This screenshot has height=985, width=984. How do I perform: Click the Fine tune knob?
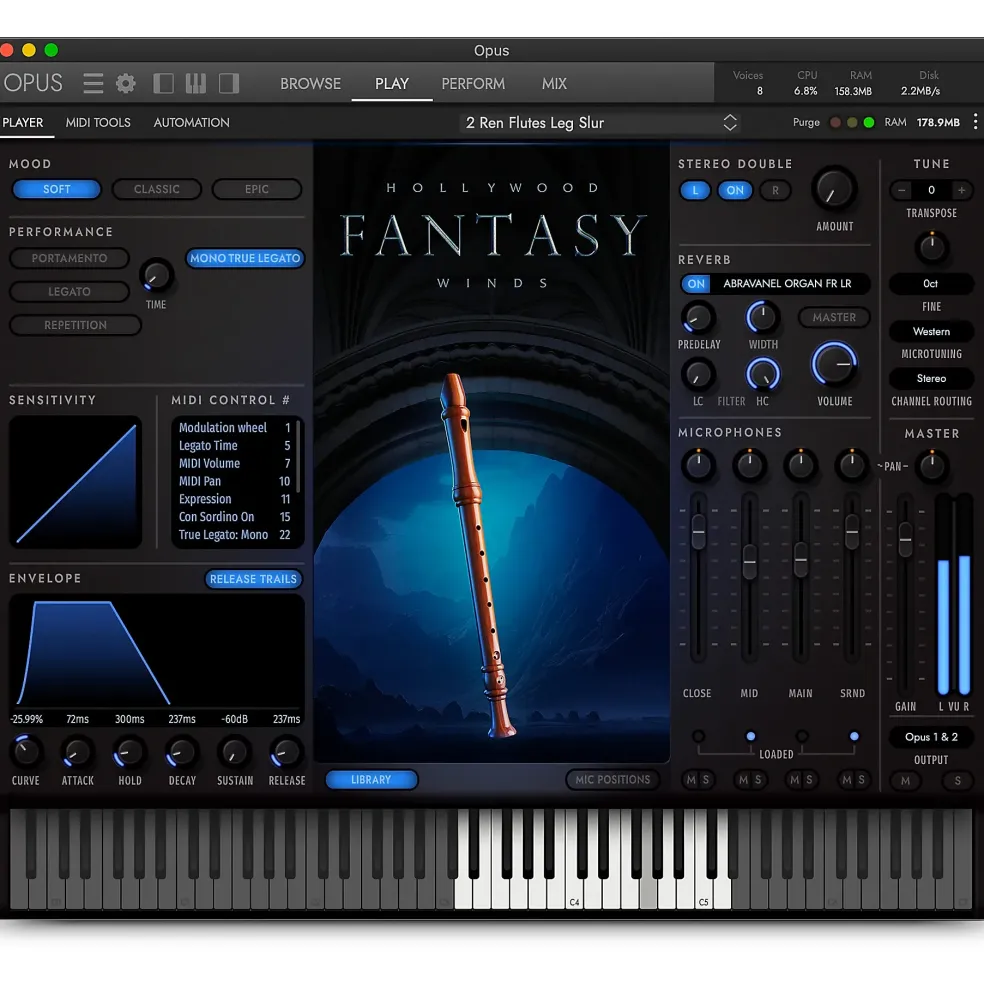[931, 247]
